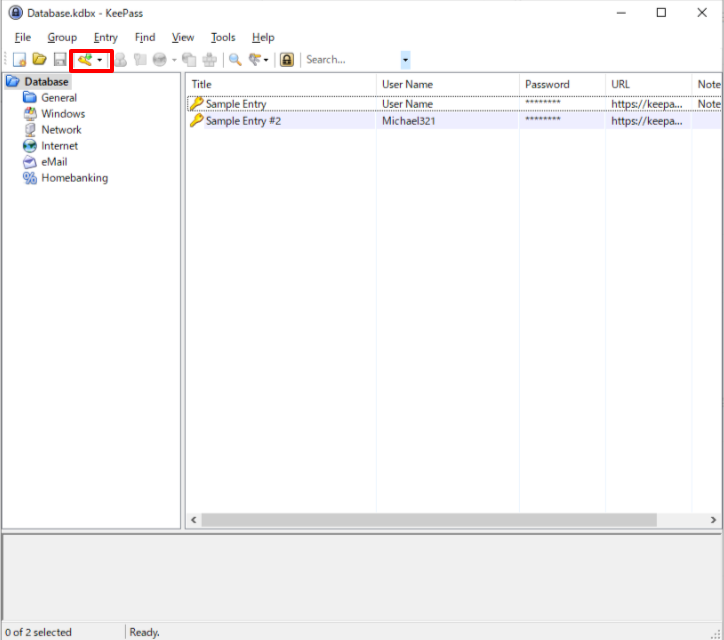724x640 pixels.
Task: Click the Find magnifier icon in toolbar
Action: (x=235, y=60)
